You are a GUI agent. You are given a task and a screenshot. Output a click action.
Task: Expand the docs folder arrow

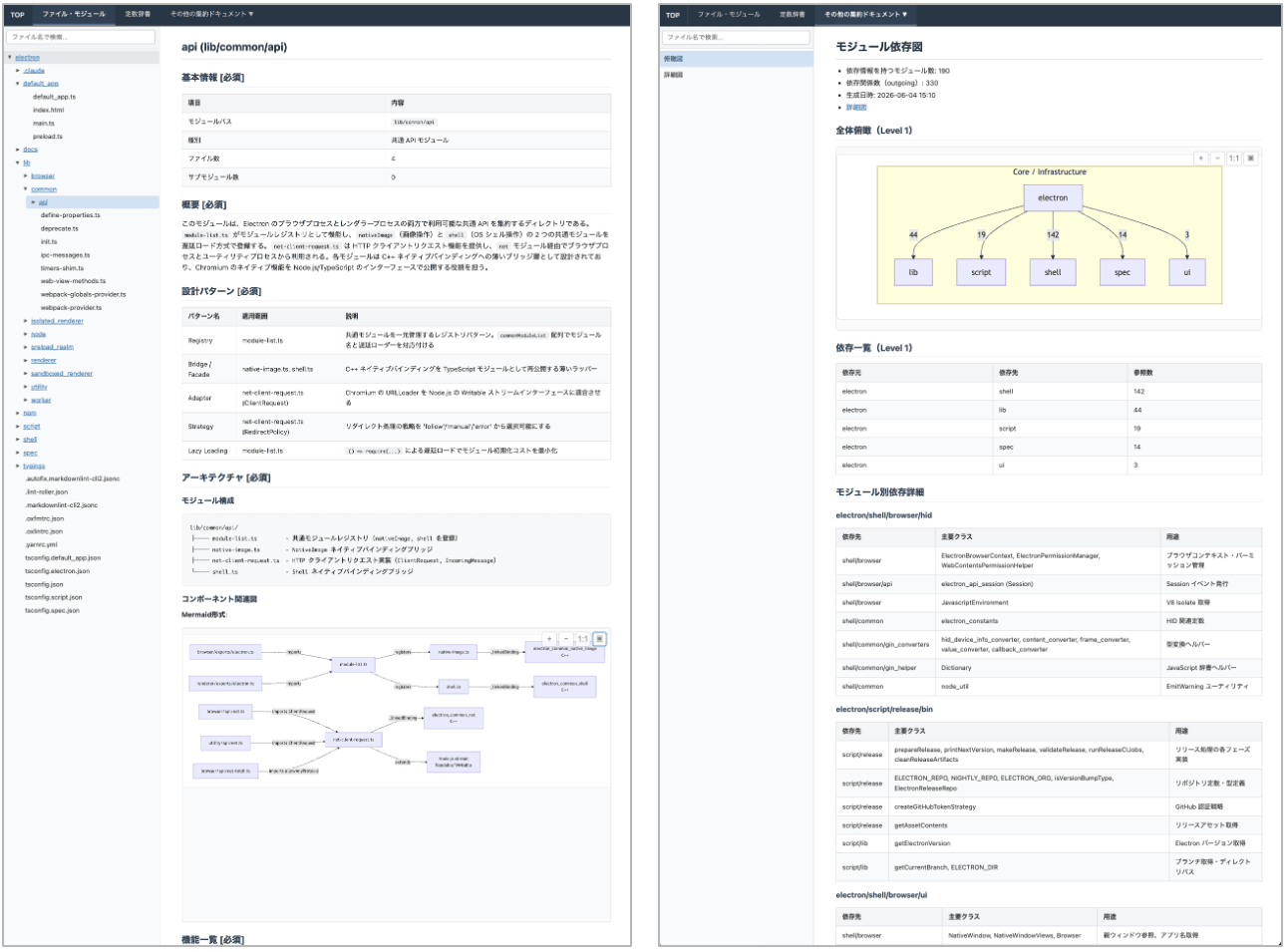point(18,150)
